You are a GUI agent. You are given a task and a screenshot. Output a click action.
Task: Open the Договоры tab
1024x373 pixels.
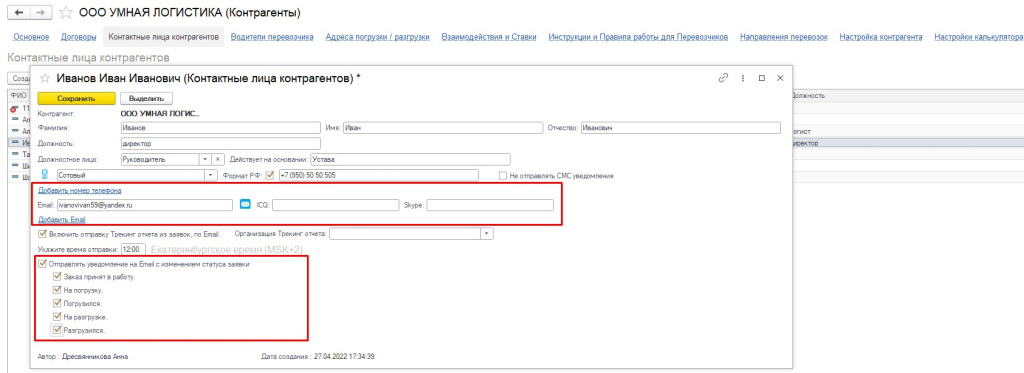pyautogui.click(x=79, y=37)
